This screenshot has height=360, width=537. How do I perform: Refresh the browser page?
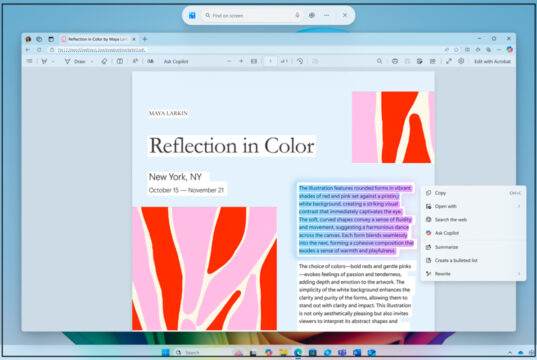pos(39,50)
